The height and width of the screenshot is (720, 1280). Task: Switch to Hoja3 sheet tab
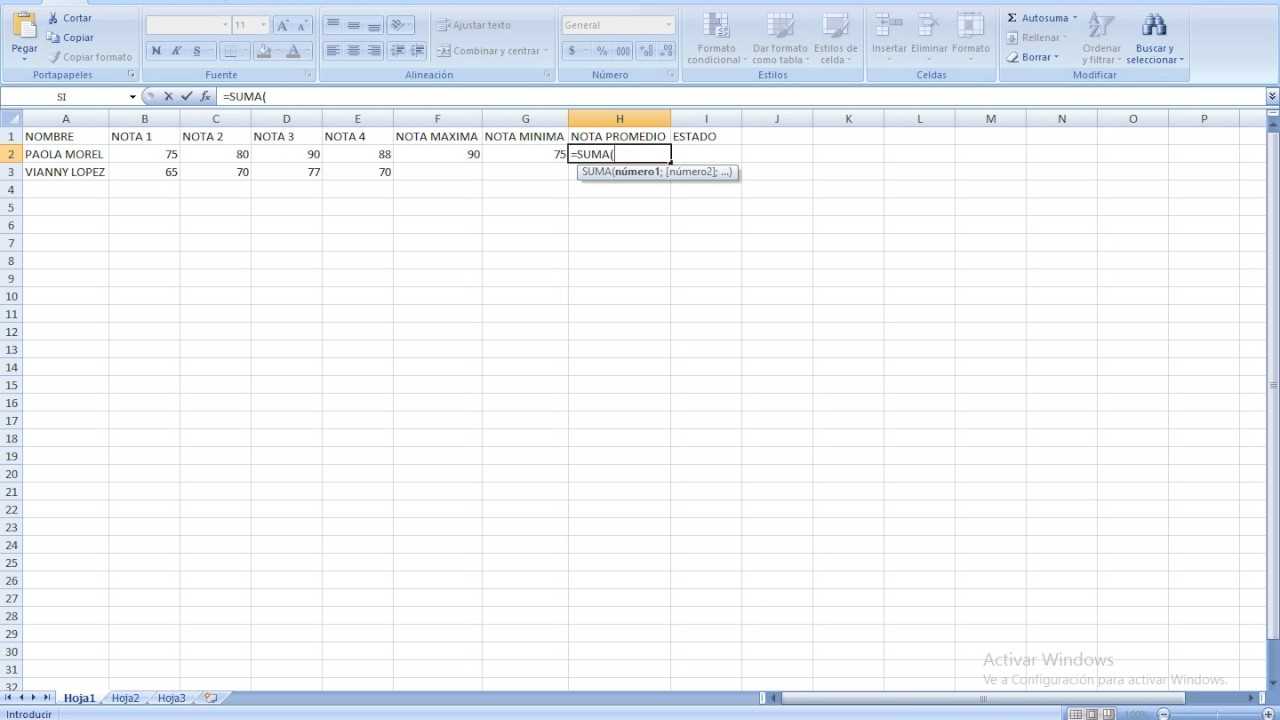(x=171, y=698)
